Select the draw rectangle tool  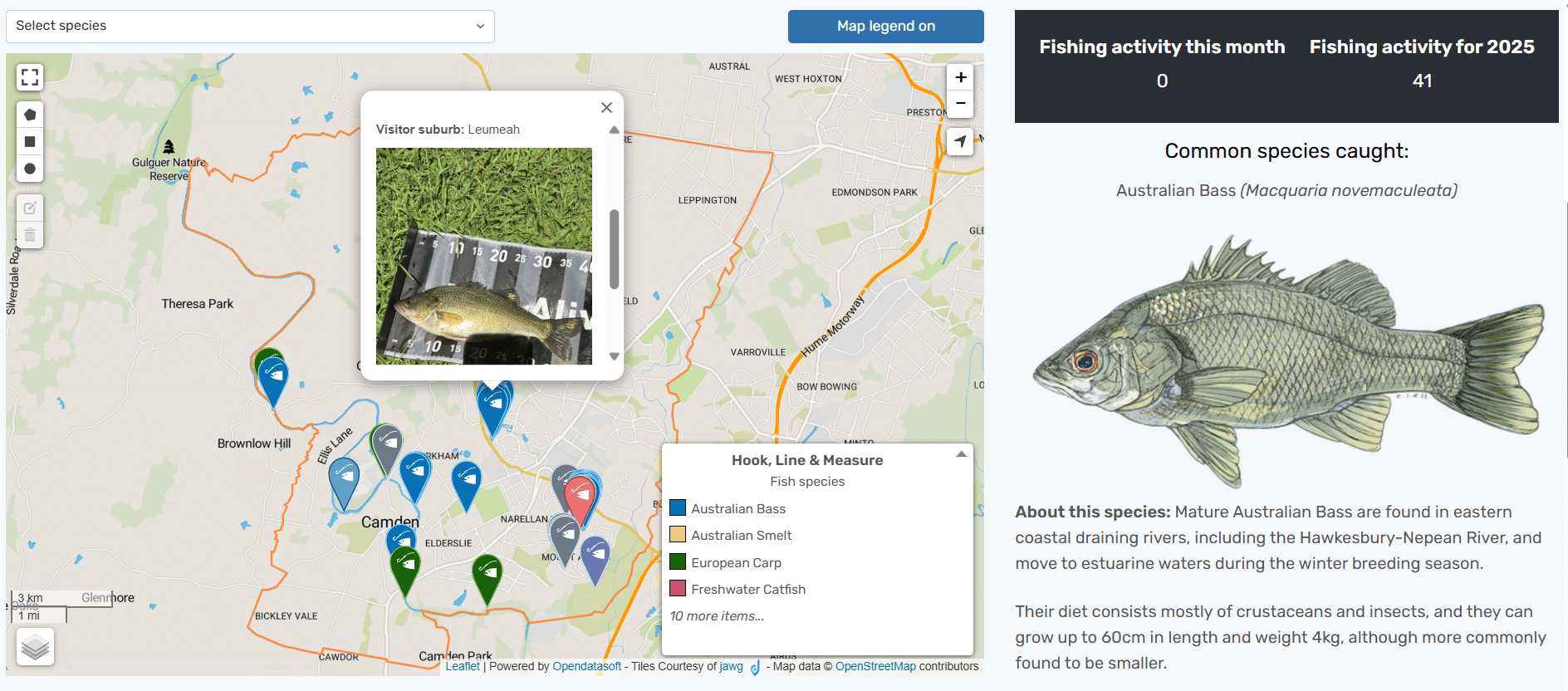[30, 142]
